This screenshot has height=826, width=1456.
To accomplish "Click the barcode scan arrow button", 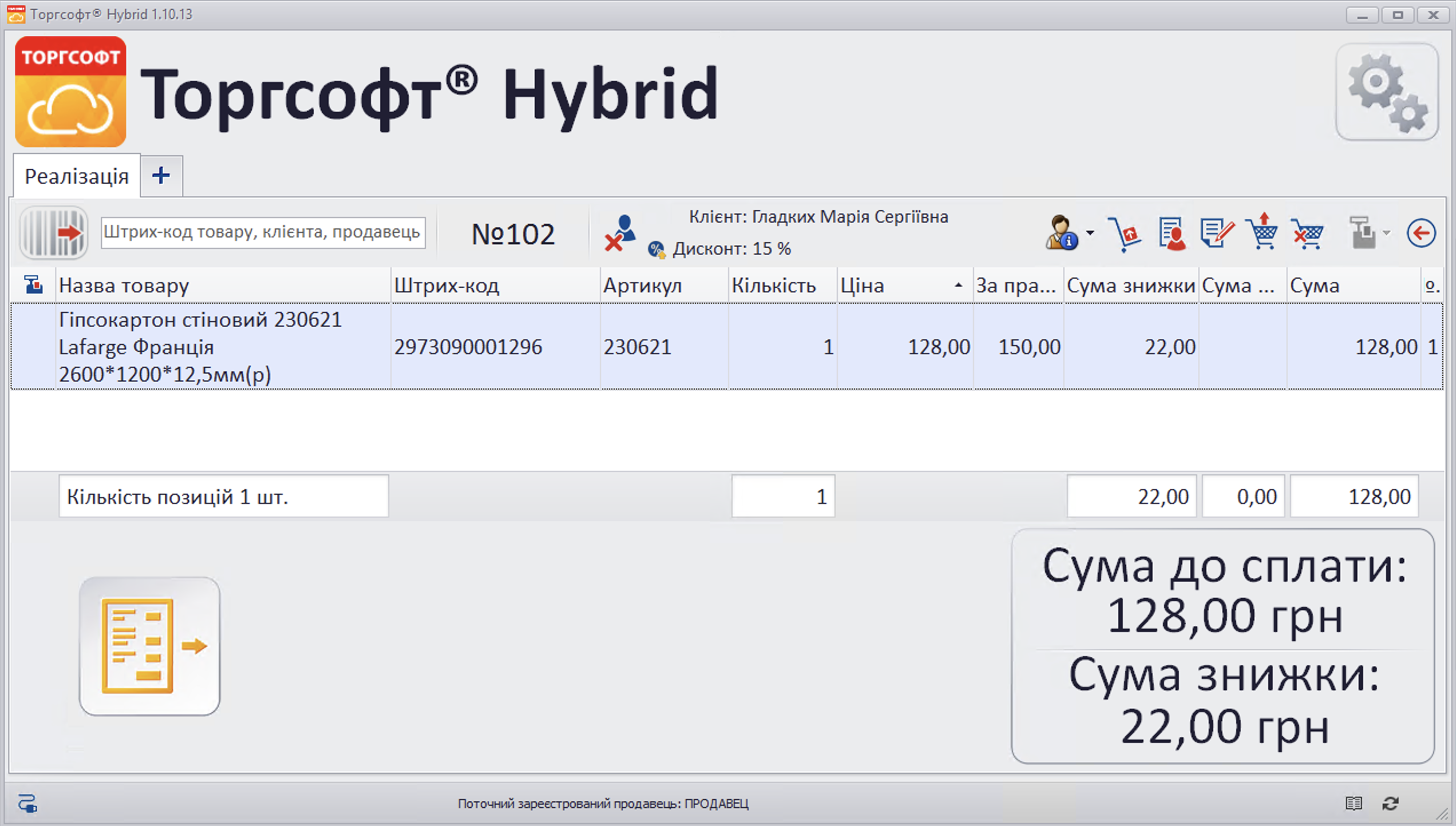I will point(54,233).
